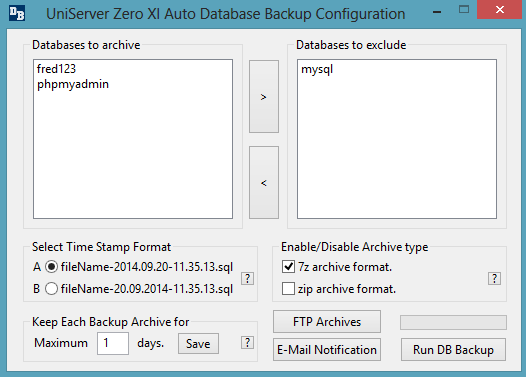This screenshot has height=377, width=526.
Task: Click fileName-2014.09.20-11.35.13.sql label
Action: pos(147,267)
